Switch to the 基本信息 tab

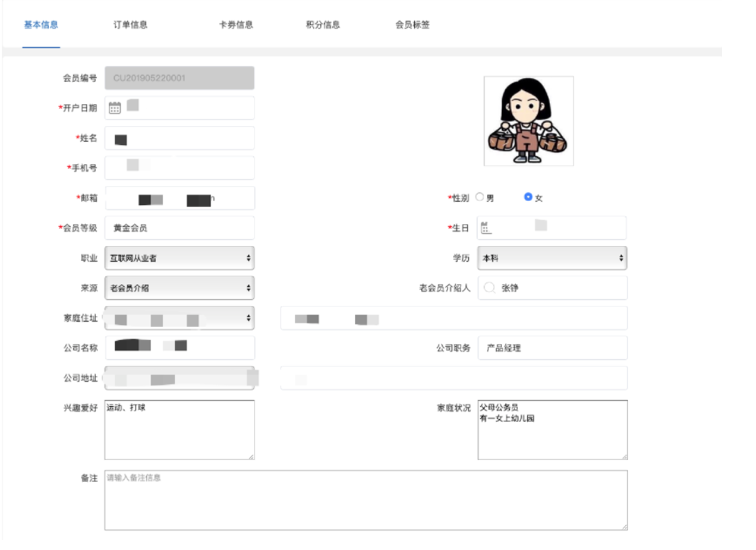pyautogui.click(x=41, y=25)
